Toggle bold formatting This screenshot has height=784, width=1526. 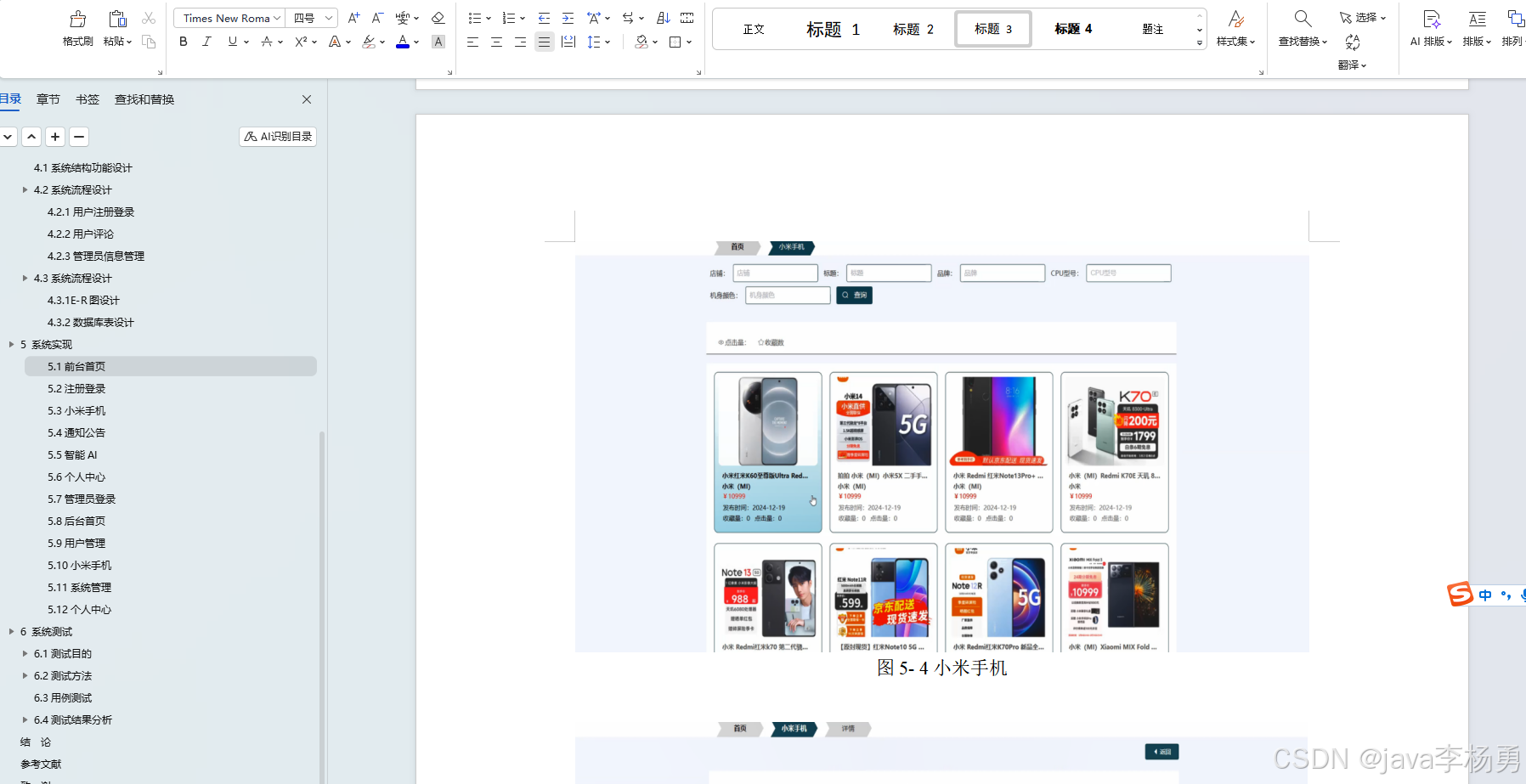point(184,42)
